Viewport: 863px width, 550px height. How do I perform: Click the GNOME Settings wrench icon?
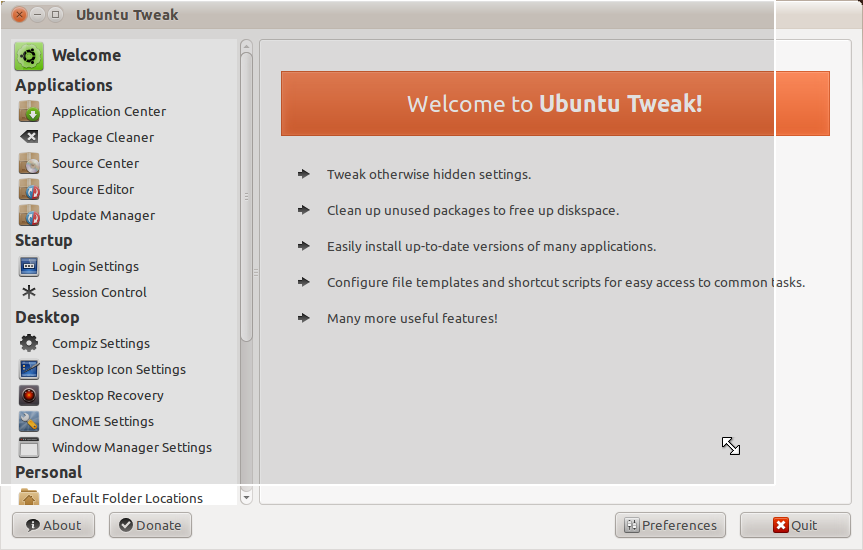pos(29,421)
